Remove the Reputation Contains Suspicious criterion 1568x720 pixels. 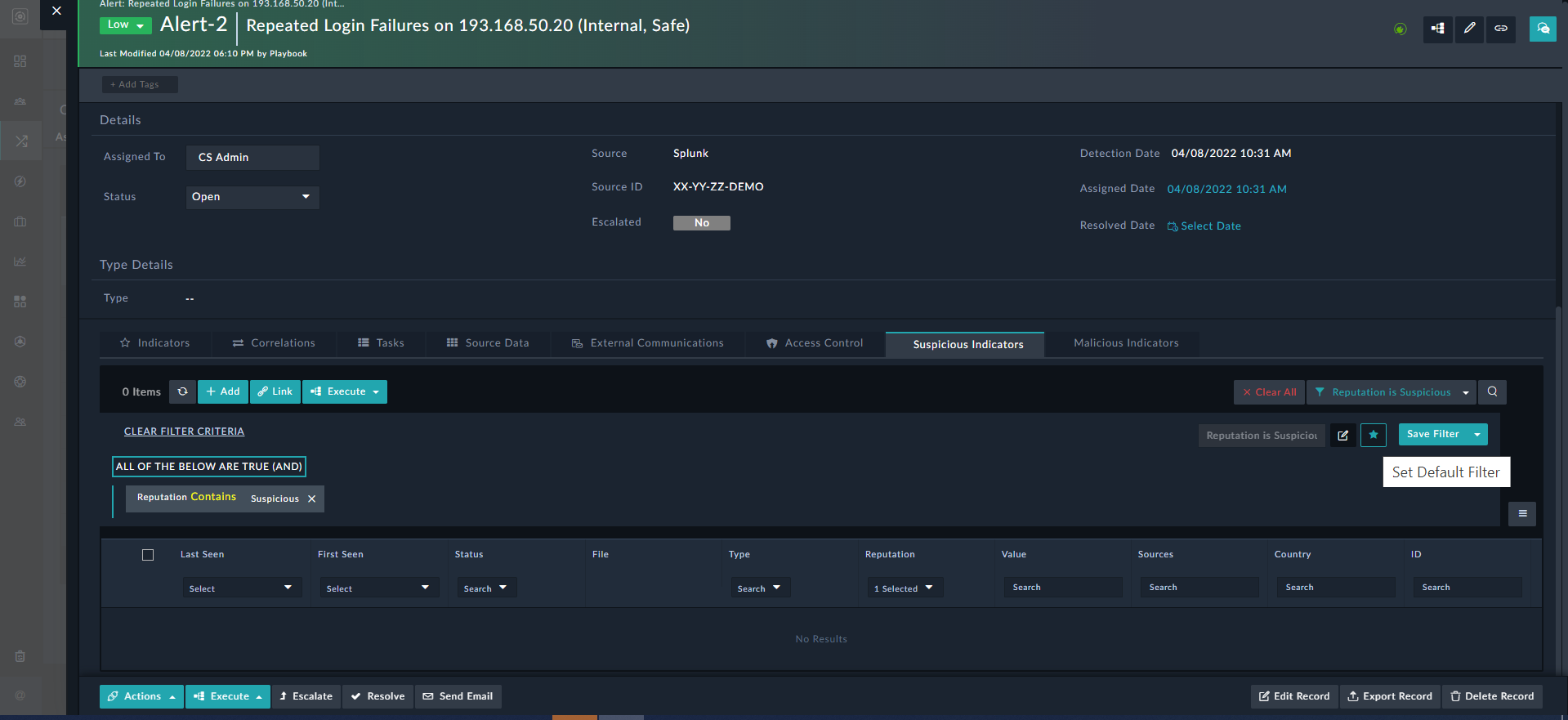(x=311, y=499)
